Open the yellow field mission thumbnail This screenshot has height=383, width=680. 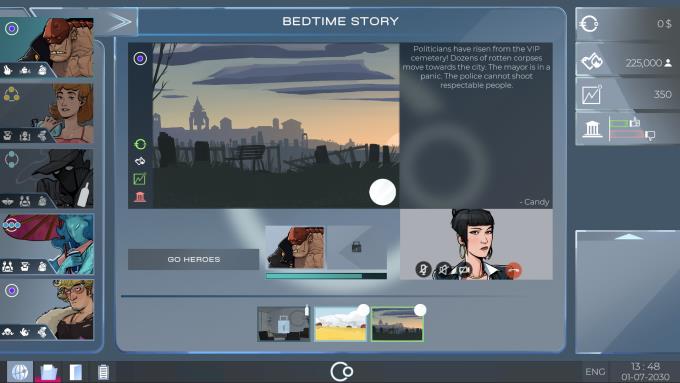340,324
